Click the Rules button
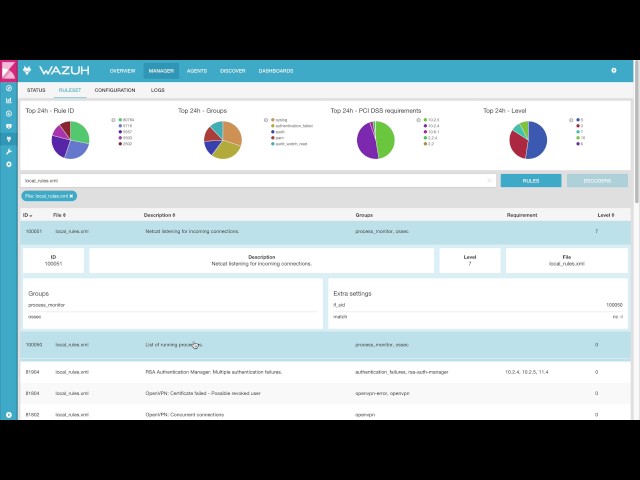The height and width of the screenshot is (480, 640). click(531, 180)
